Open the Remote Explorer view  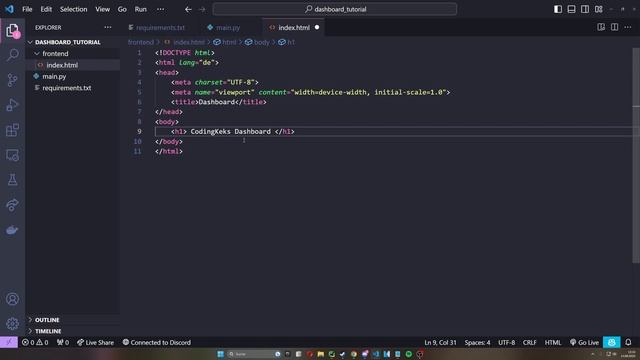pos(12,155)
